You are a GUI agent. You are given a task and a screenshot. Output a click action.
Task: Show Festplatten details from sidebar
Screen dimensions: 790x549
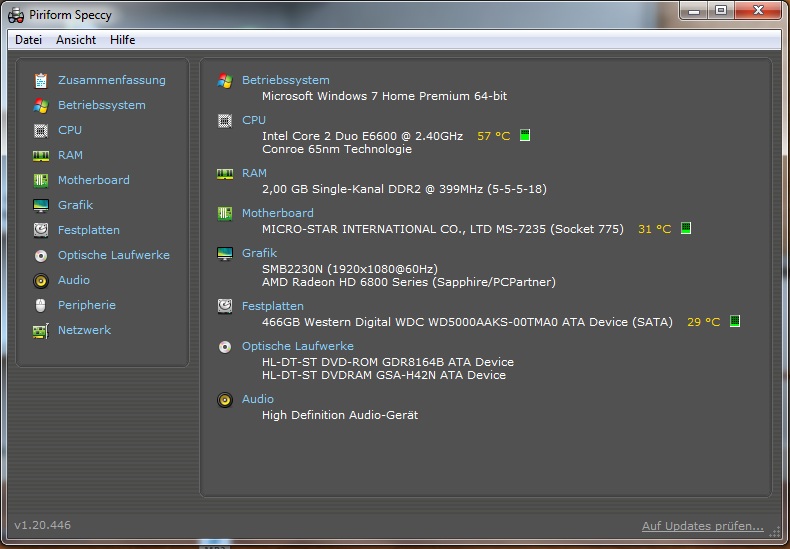point(89,230)
